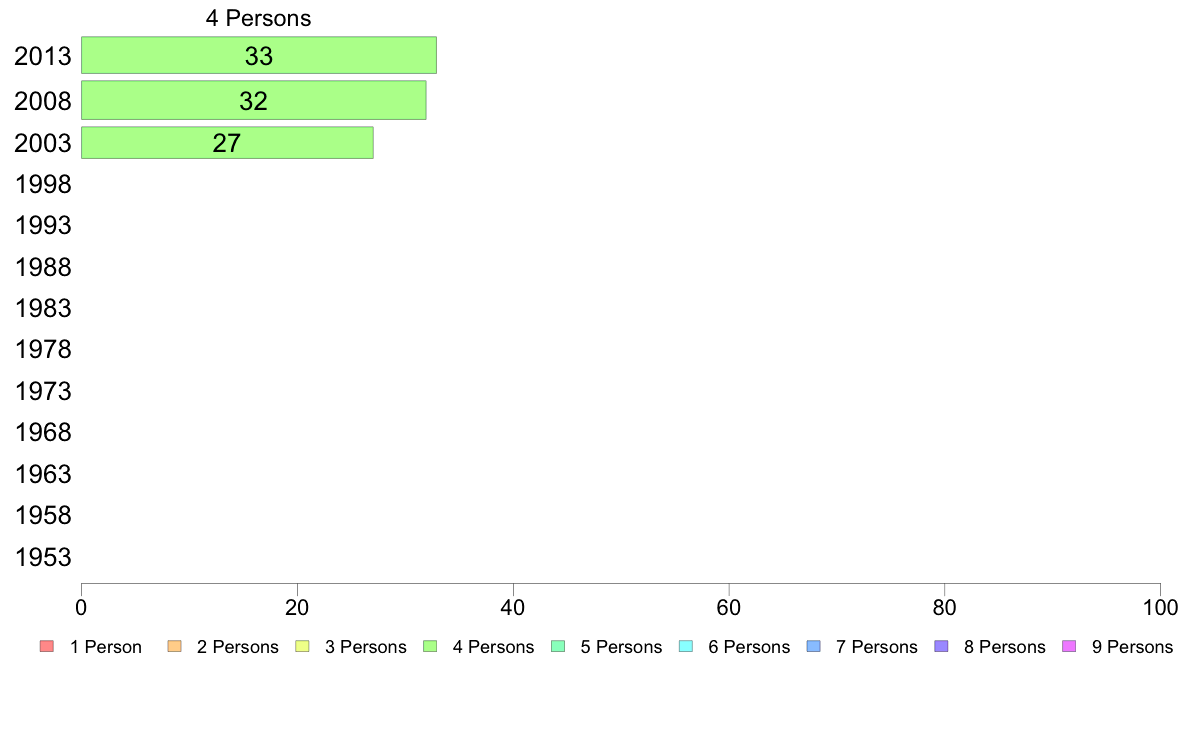Click the 5 Persons legend swatch
This screenshot has width=1188, height=736.
tap(558, 647)
